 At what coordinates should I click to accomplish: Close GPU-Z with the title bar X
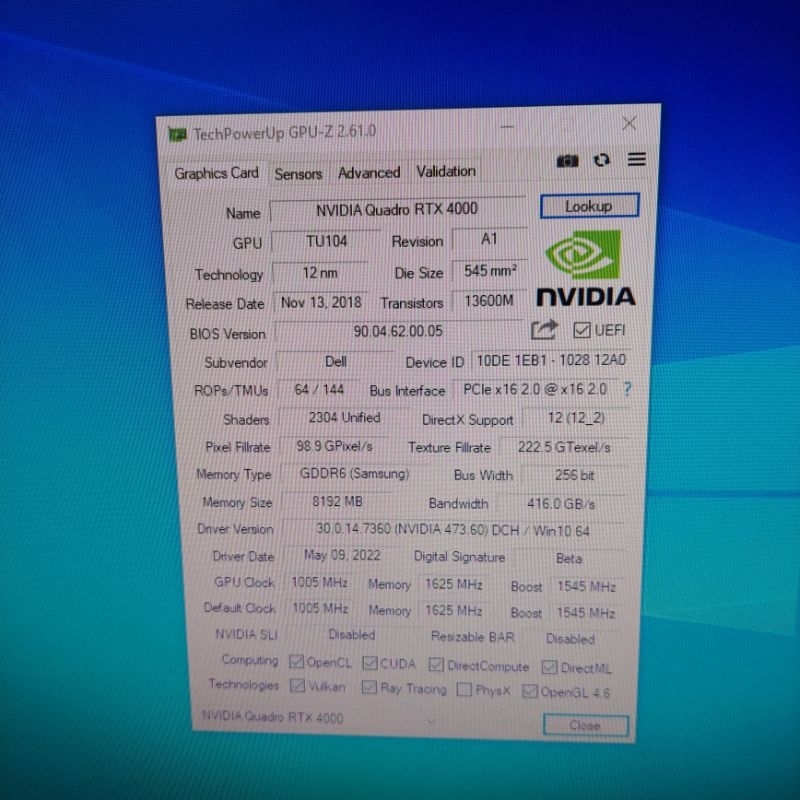[x=629, y=123]
